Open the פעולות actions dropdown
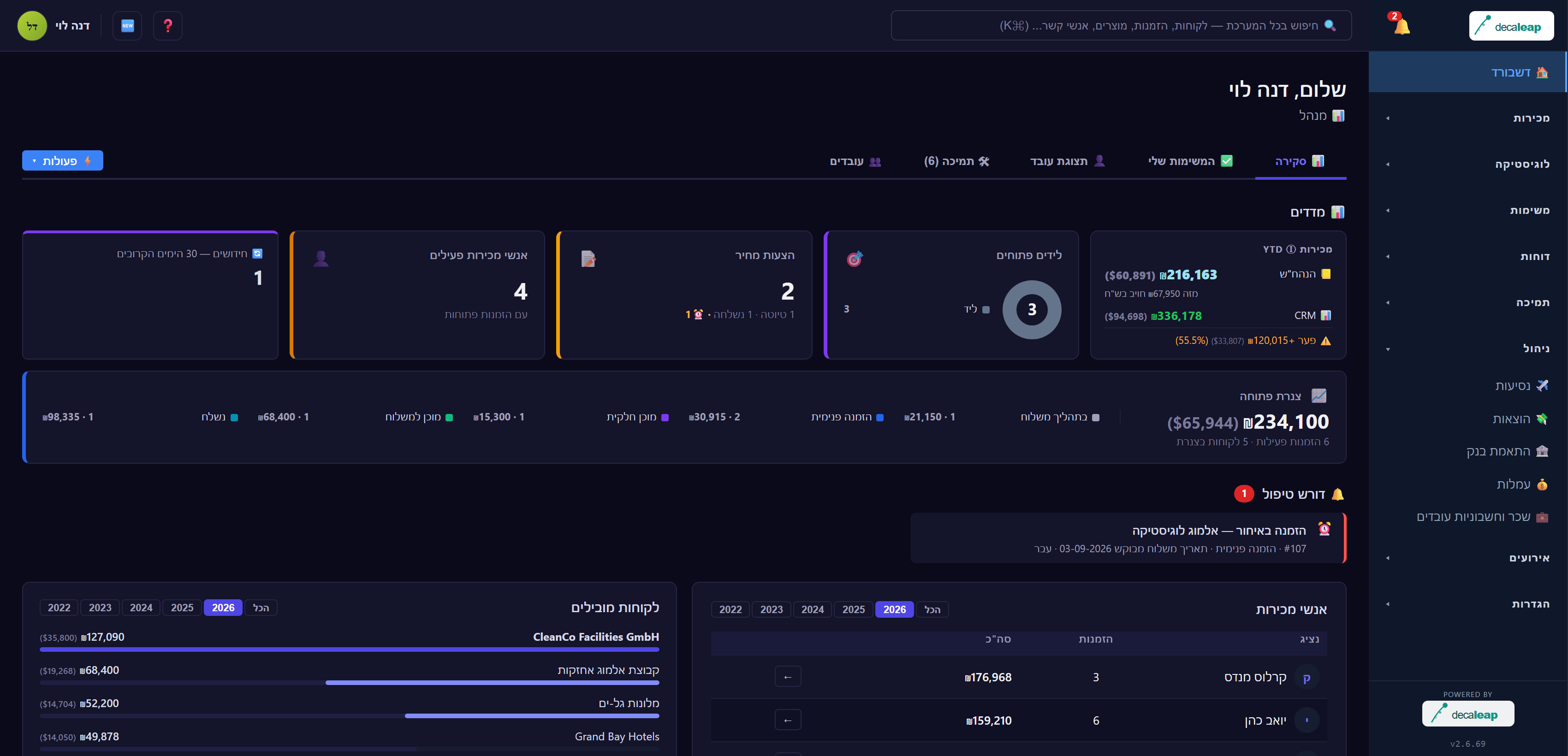The height and width of the screenshot is (756, 1568). point(63,160)
